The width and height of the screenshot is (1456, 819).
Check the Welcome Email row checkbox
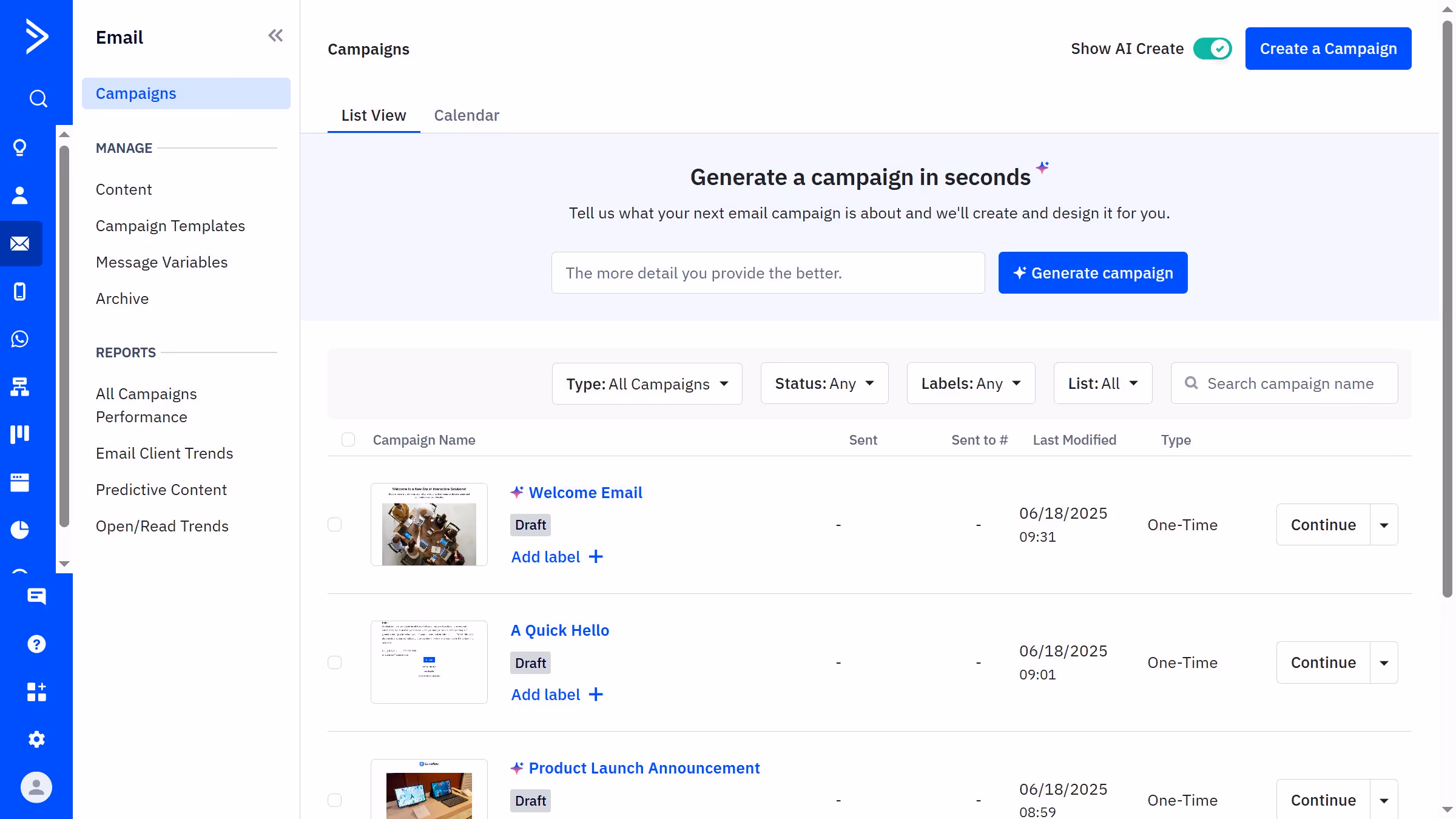pyautogui.click(x=335, y=525)
